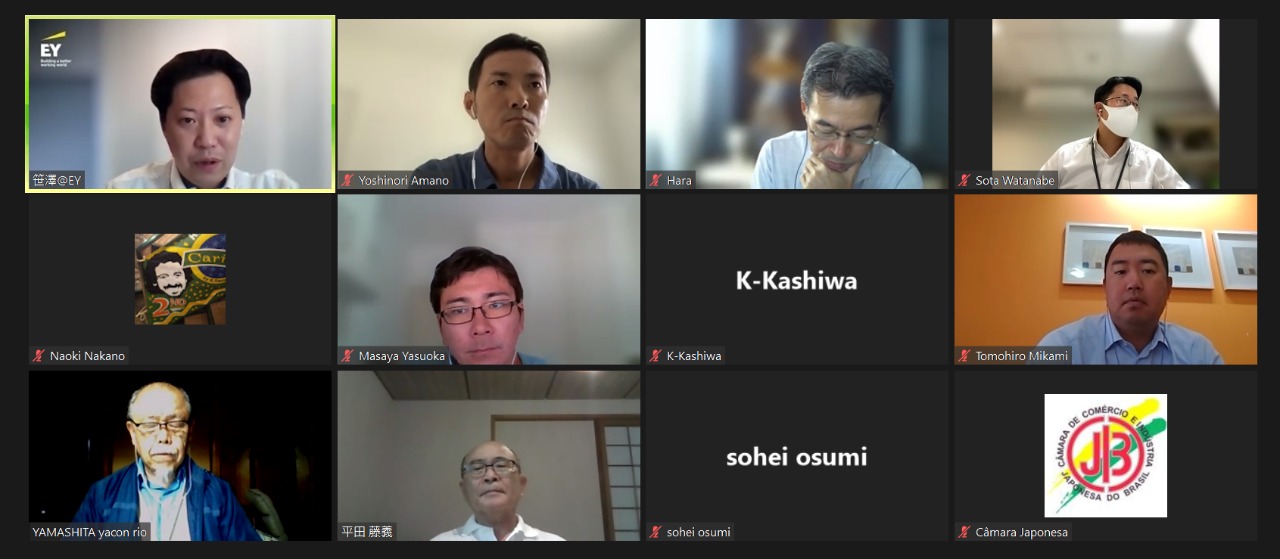Click Naoki Nakano's cartoon profile picture
The width and height of the screenshot is (1280, 559).
pos(180,279)
